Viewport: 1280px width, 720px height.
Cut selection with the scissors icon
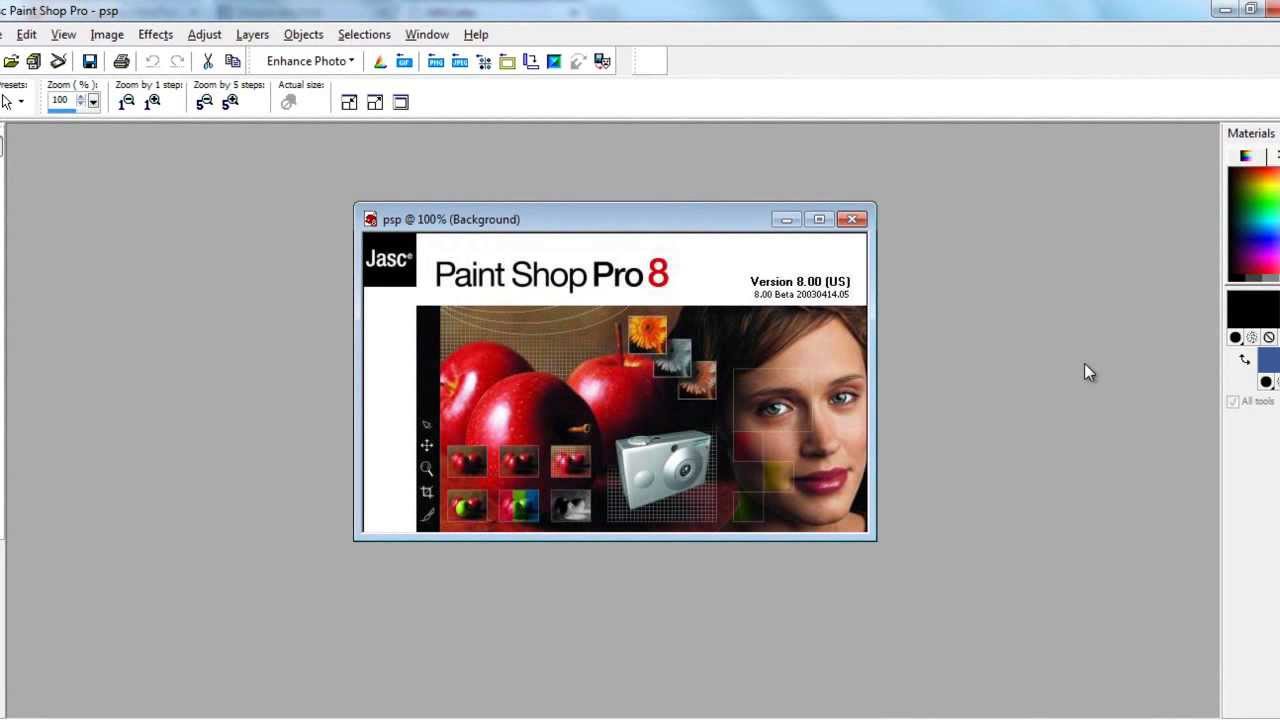point(208,62)
